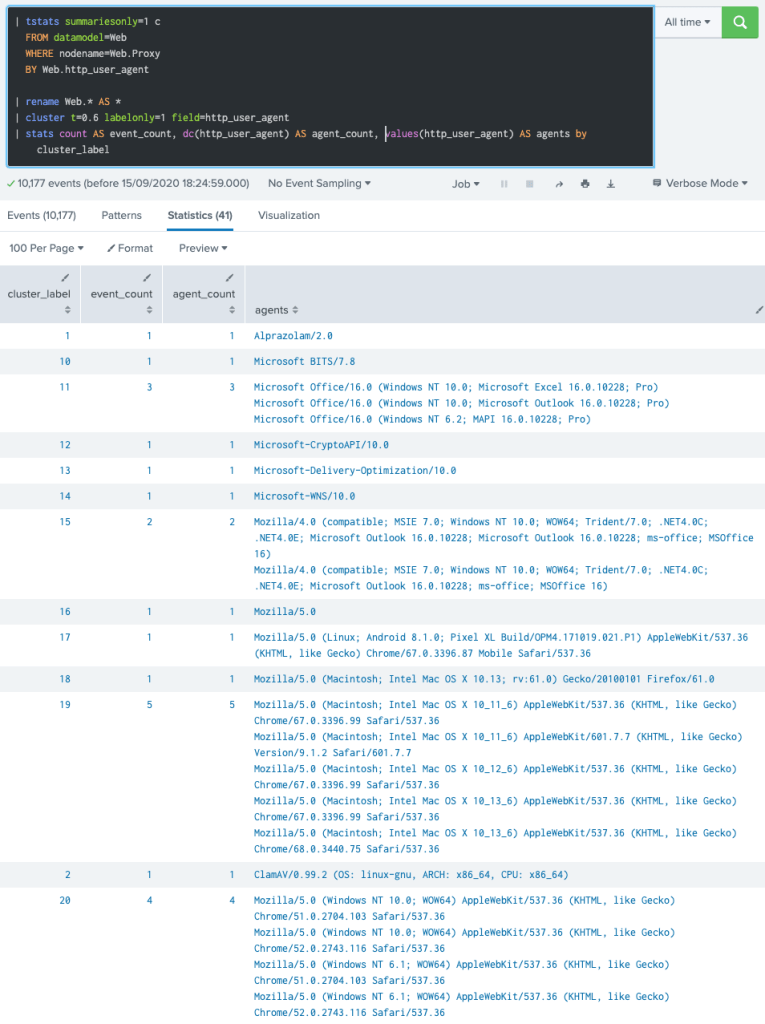Switch to the Patterns tab

[121, 215]
